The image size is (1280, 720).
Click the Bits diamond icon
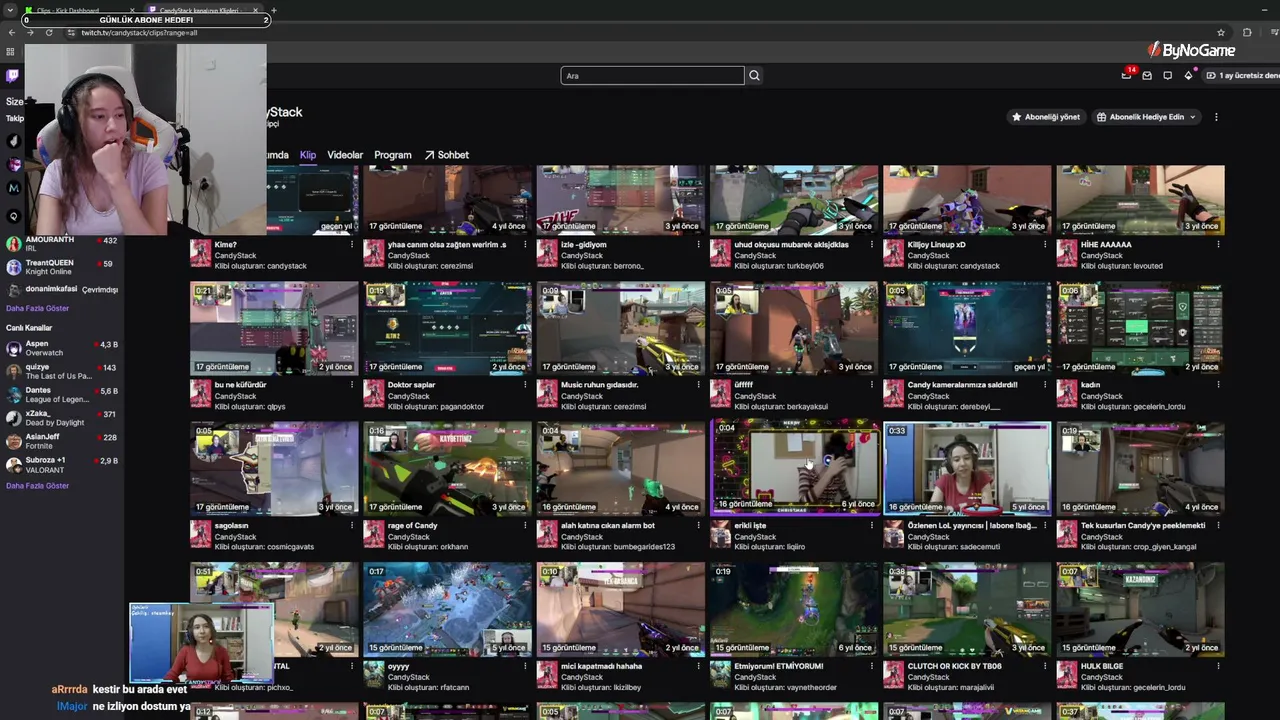pyautogui.click(x=1188, y=76)
